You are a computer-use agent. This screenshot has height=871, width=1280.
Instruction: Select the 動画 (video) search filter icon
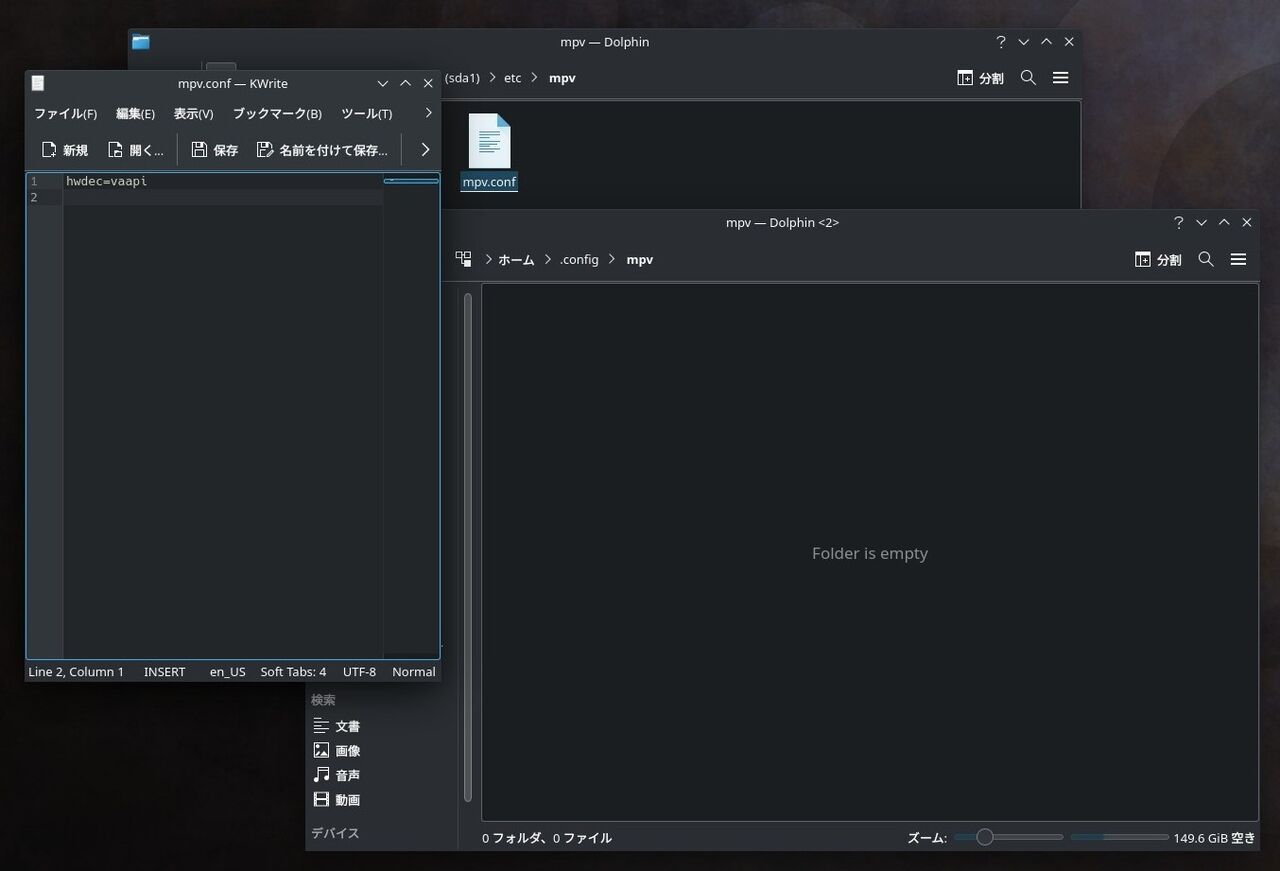[321, 799]
